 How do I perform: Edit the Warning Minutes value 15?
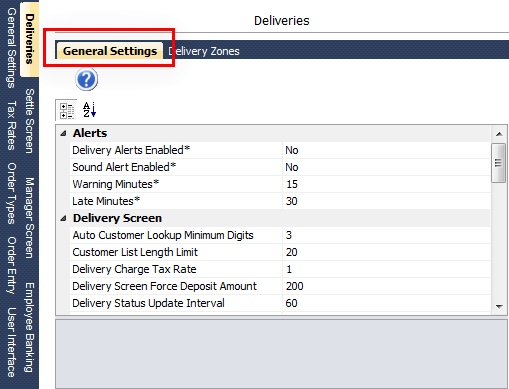click(387, 184)
